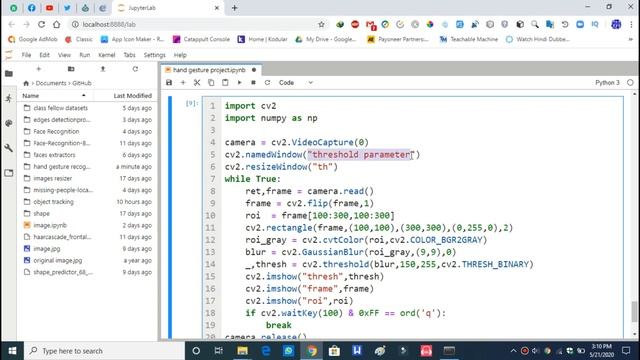Open the Settings menu
The height and width of the screenshot is (360, 640).
click(154, 55)
